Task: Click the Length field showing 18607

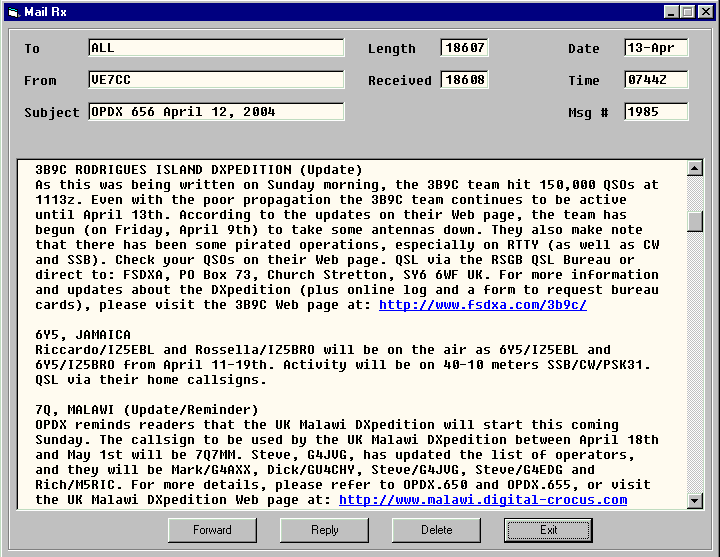Action: pos(464,48)
